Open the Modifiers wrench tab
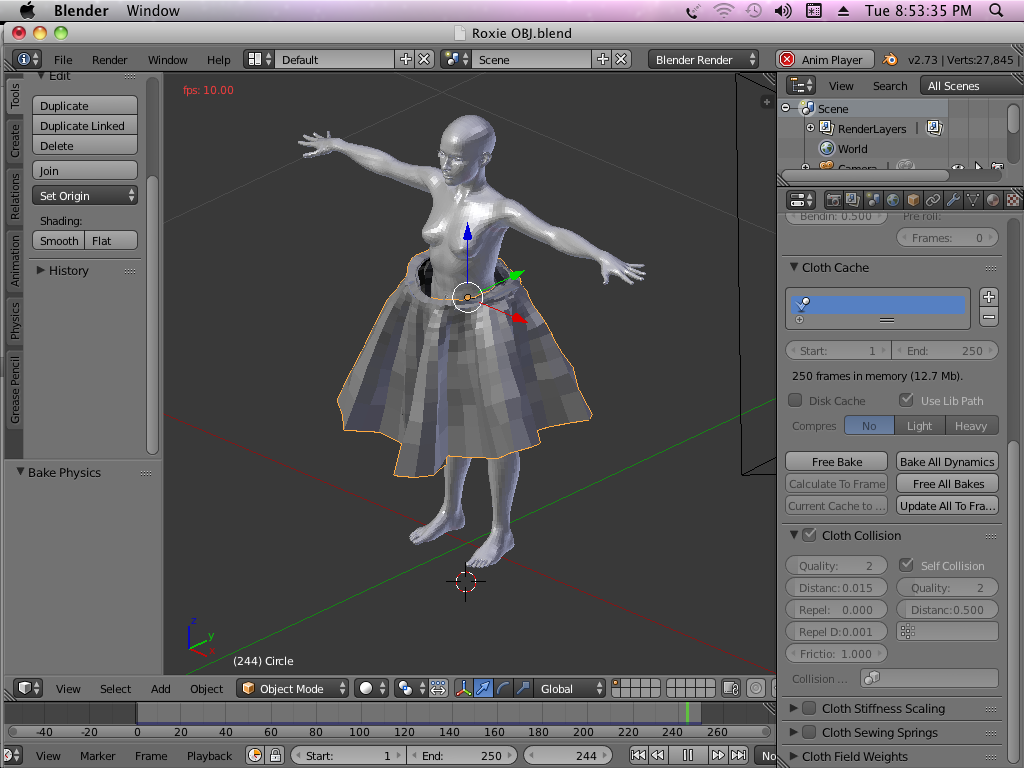 click(953, 200)
